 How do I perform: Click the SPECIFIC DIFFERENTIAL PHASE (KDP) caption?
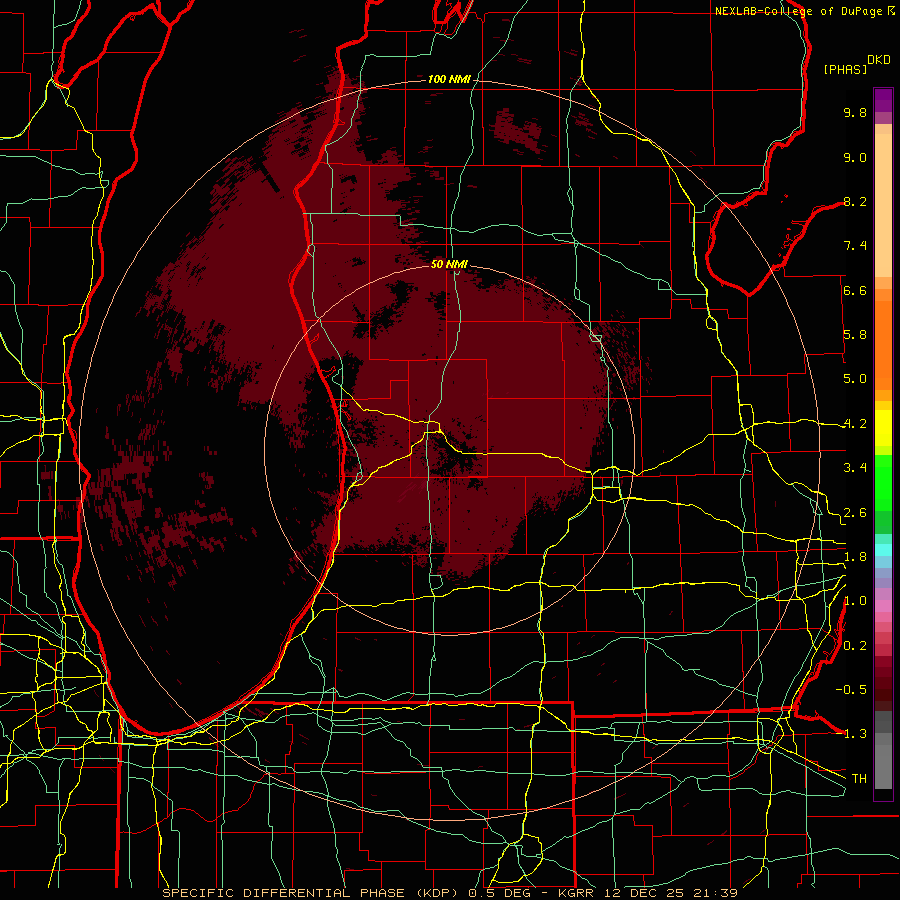click(x=312, y=893)
